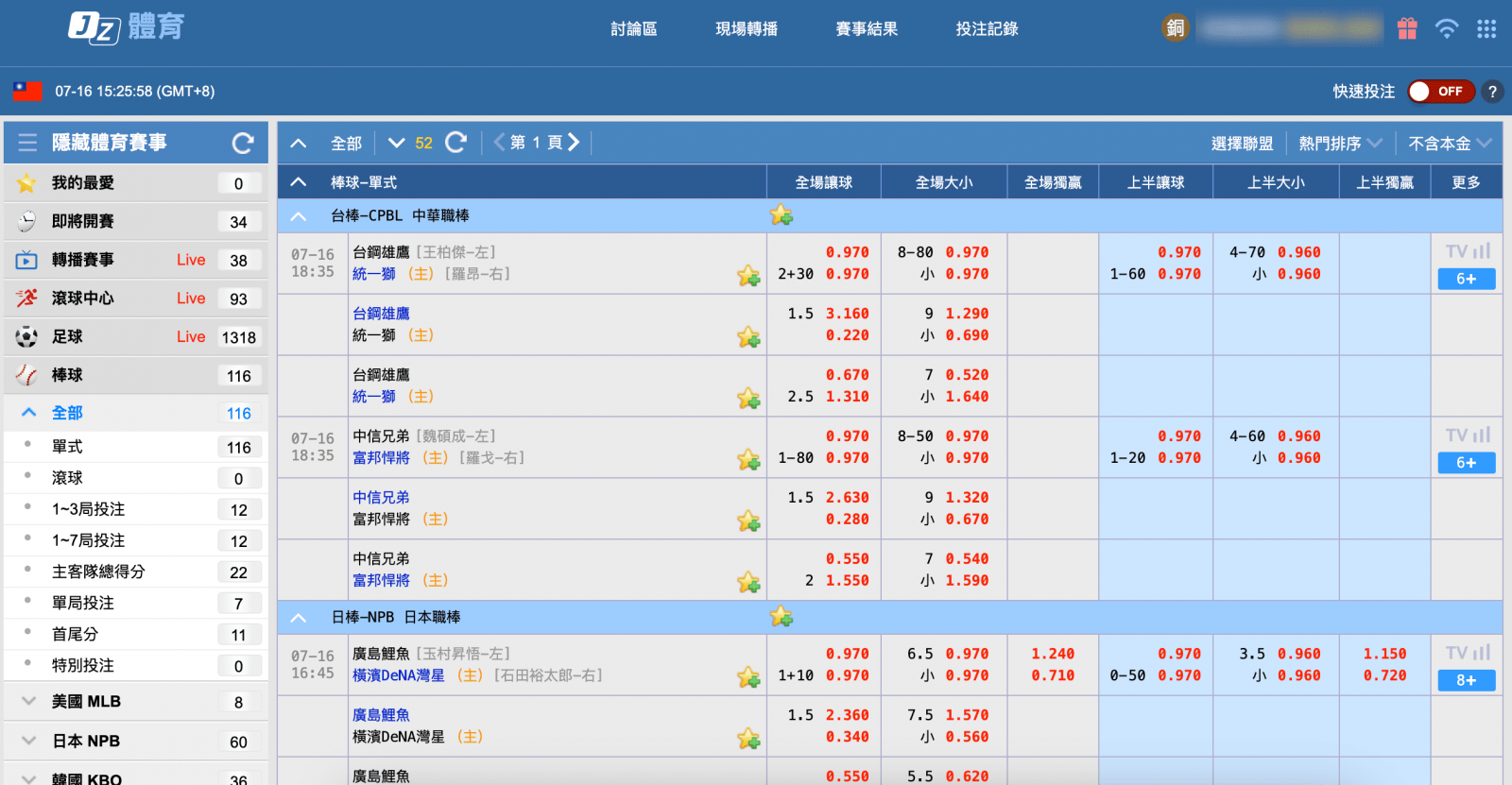Open 現場轉播 live broadcast menu
Viewport: 1512px width, 785px height.
pos(747,29)
